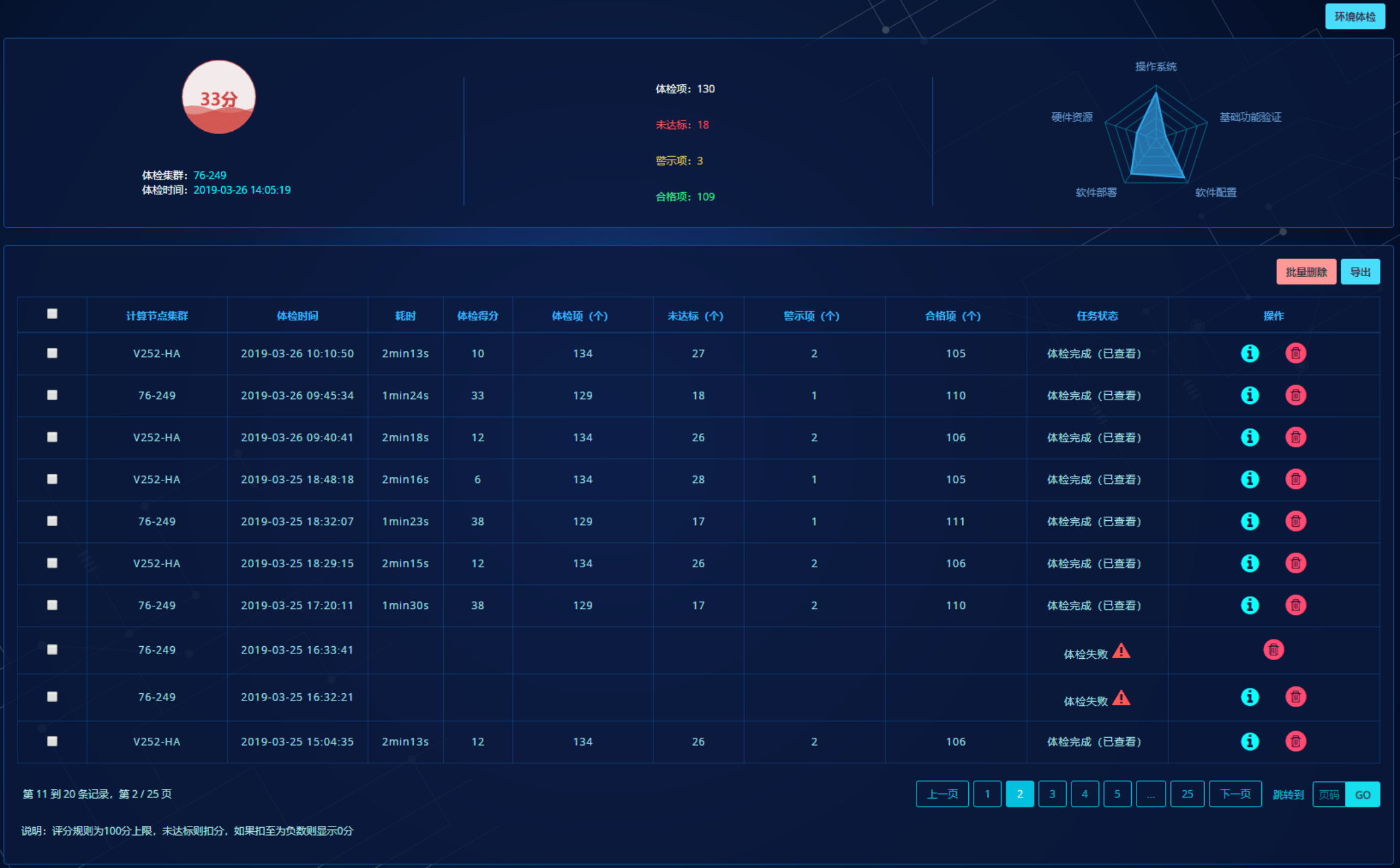Image resolution: width=1400 pixels, height=868 pixels.
Task: View details of 2019-03-26 09:40:41 check
Action: pyautogui.click(x=1249, y=437)
